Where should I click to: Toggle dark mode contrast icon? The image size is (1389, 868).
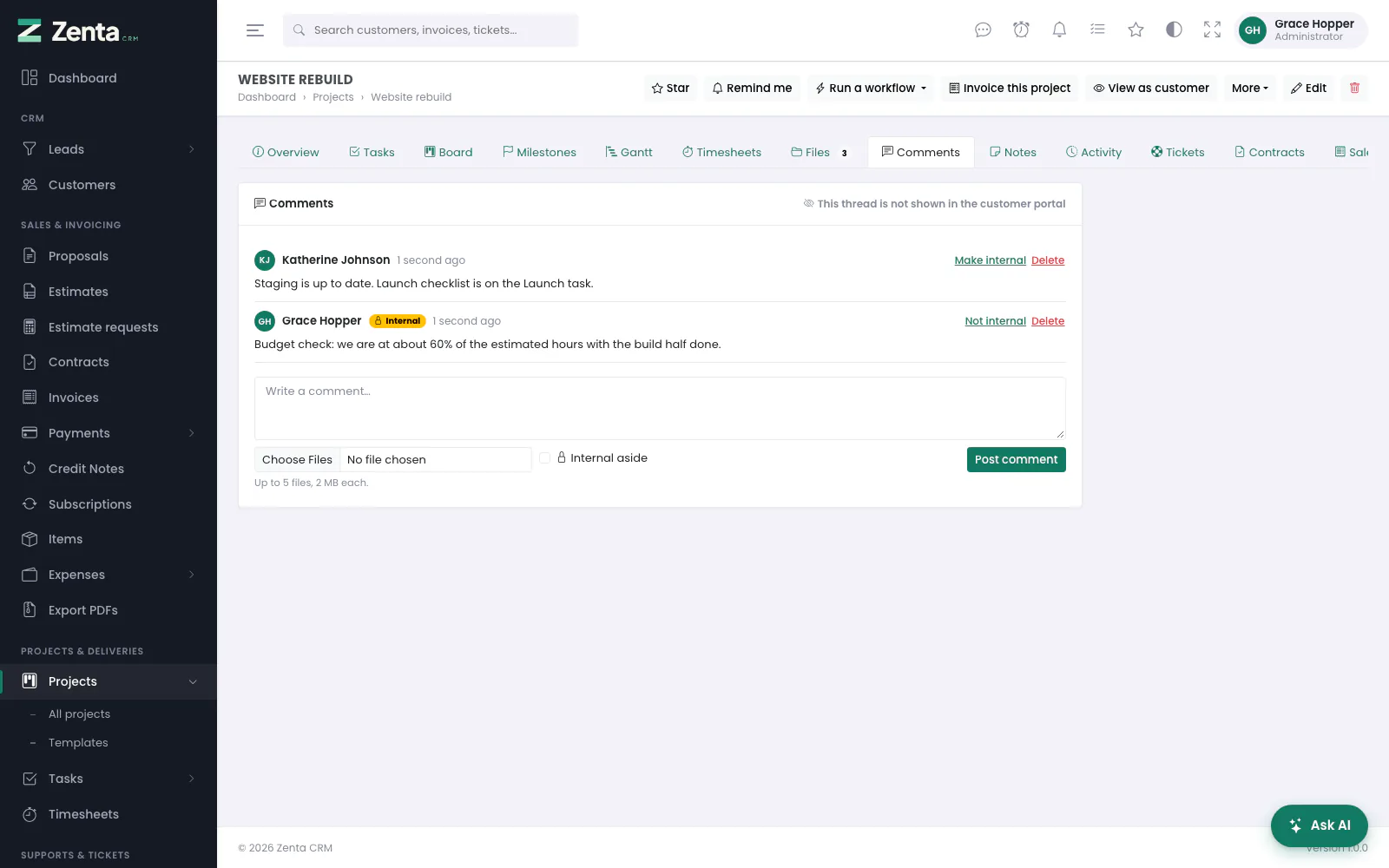(1174, 30)
